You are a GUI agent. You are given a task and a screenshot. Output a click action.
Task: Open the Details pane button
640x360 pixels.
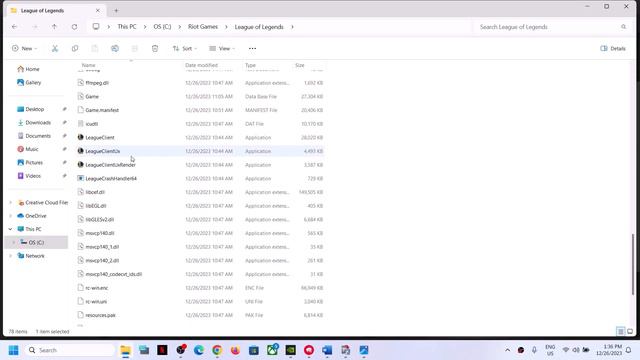613,49
